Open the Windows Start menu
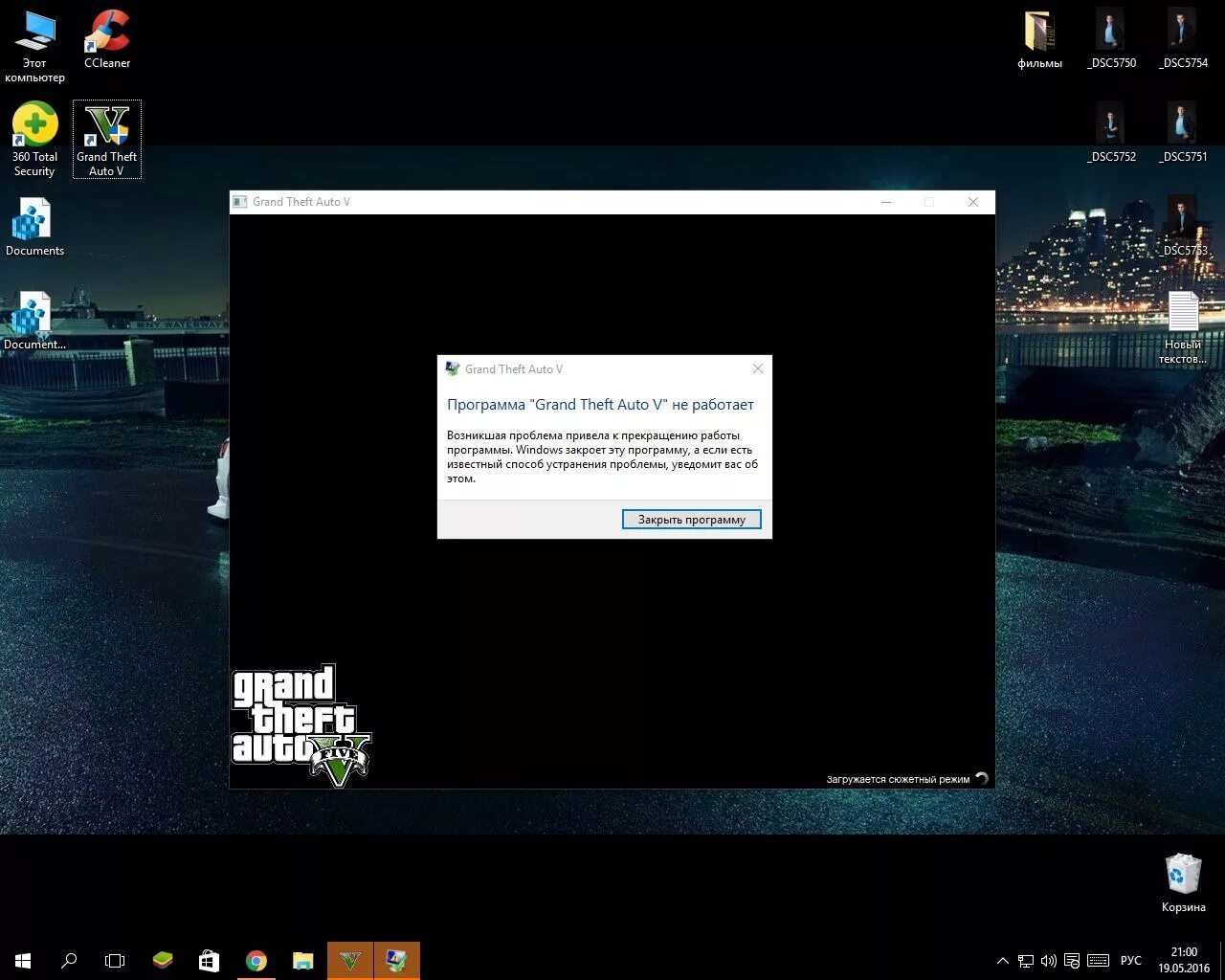 tap(23, 961)
